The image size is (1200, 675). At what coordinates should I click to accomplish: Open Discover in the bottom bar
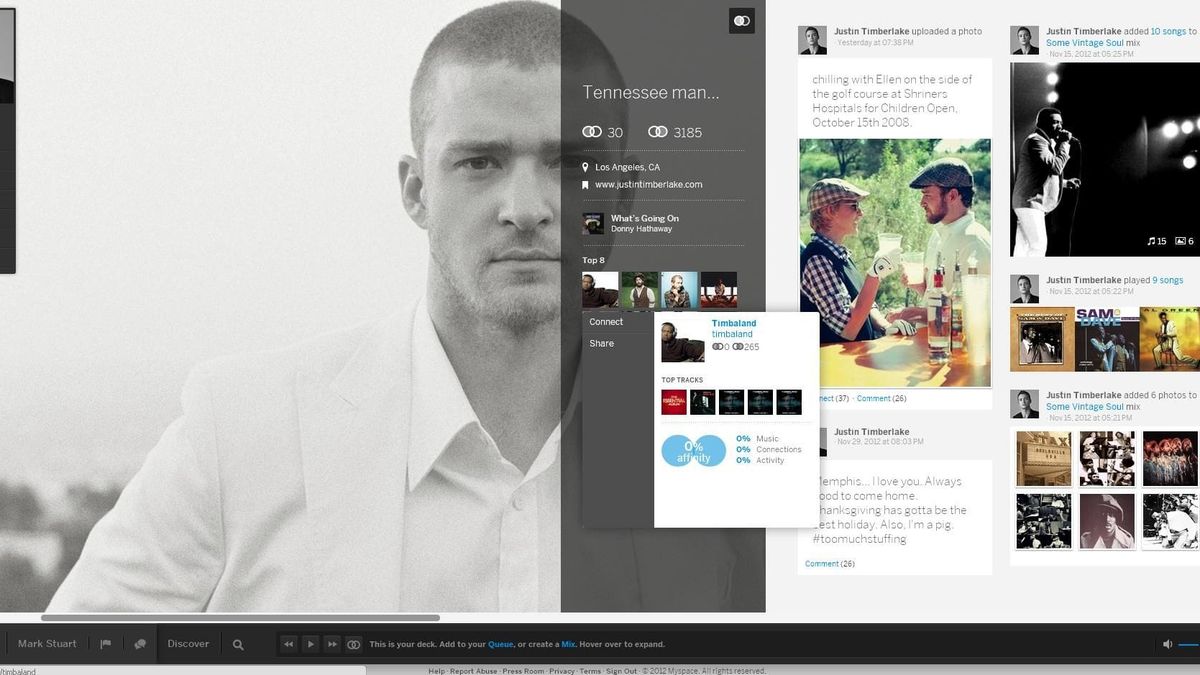point(188,644)
